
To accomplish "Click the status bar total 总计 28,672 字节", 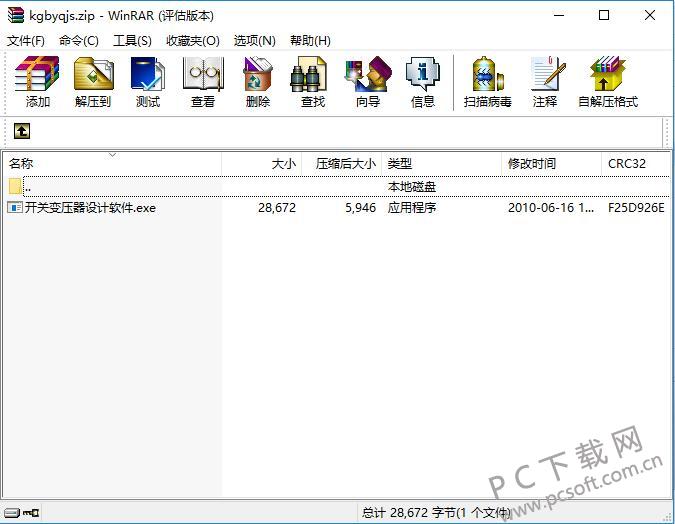I will tap(435, 512).
